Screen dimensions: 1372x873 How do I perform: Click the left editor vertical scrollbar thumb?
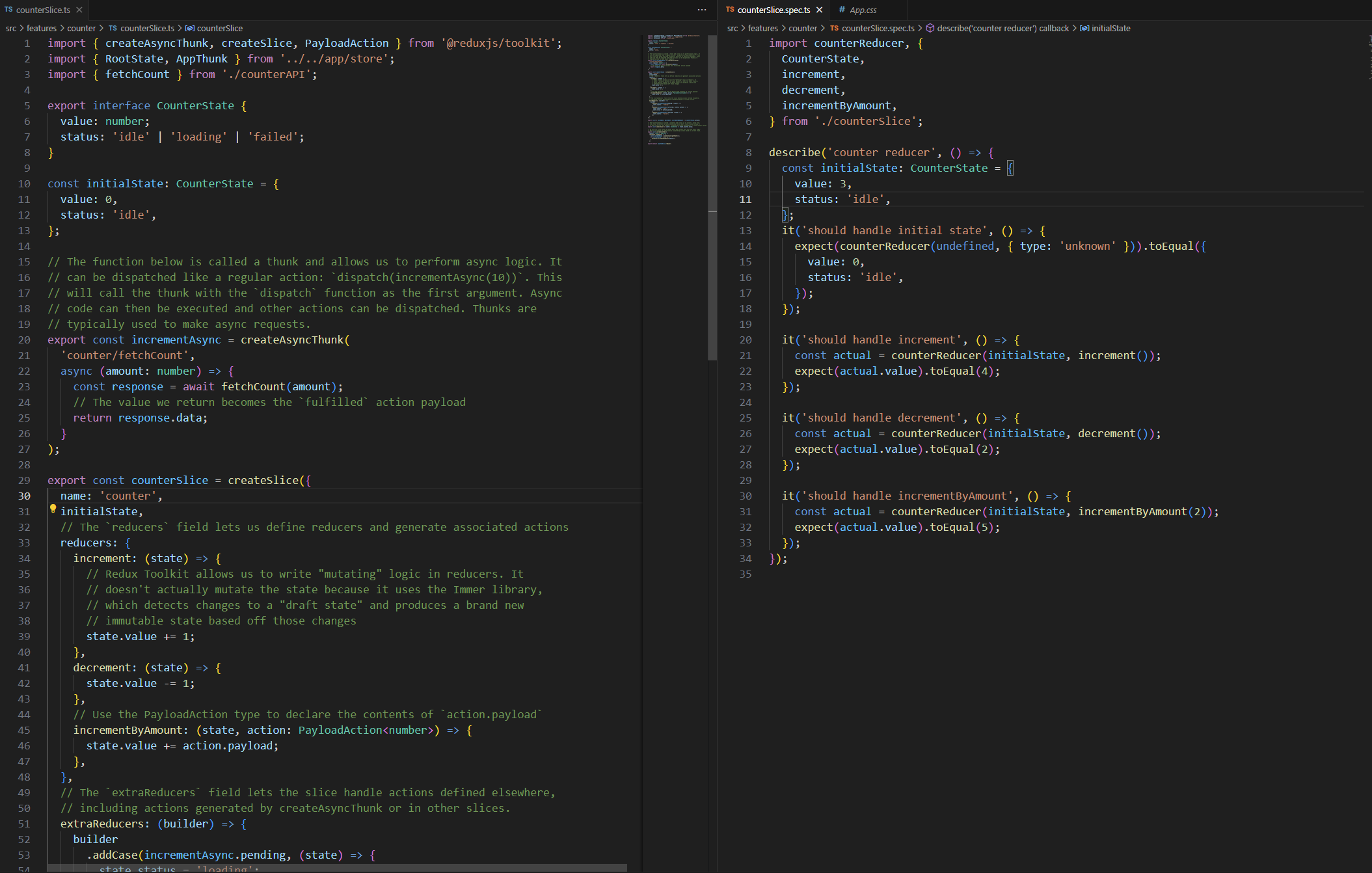click(x=712, y=196)
